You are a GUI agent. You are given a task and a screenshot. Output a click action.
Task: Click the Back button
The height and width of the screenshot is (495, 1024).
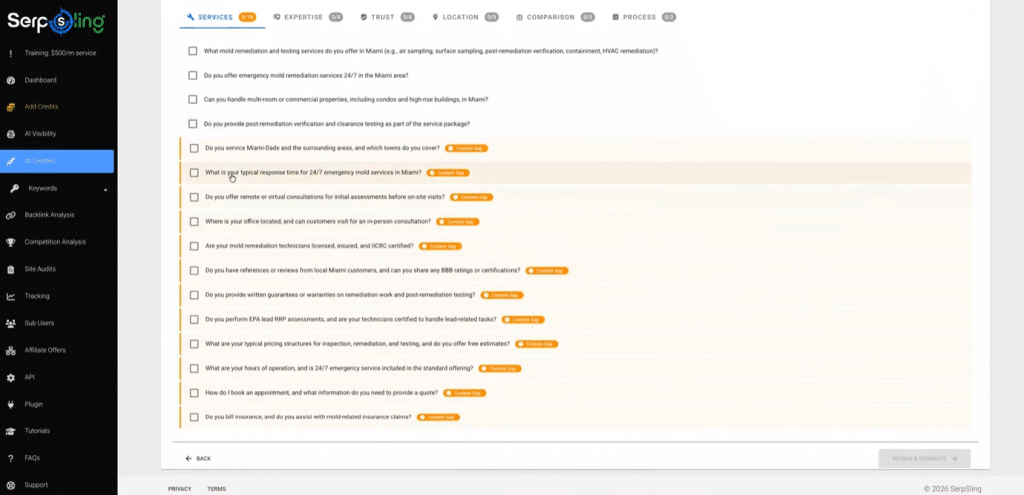(198, 458)
